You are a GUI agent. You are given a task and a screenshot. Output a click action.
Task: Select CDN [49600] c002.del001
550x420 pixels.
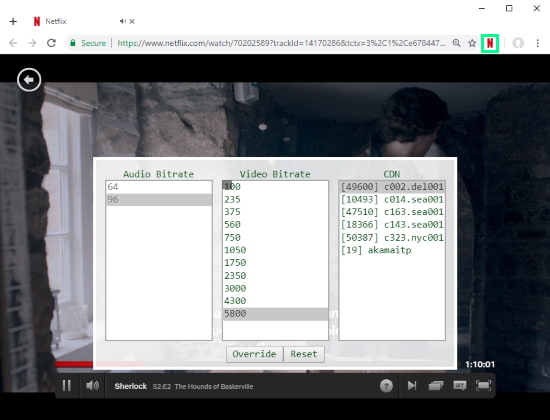392,187
